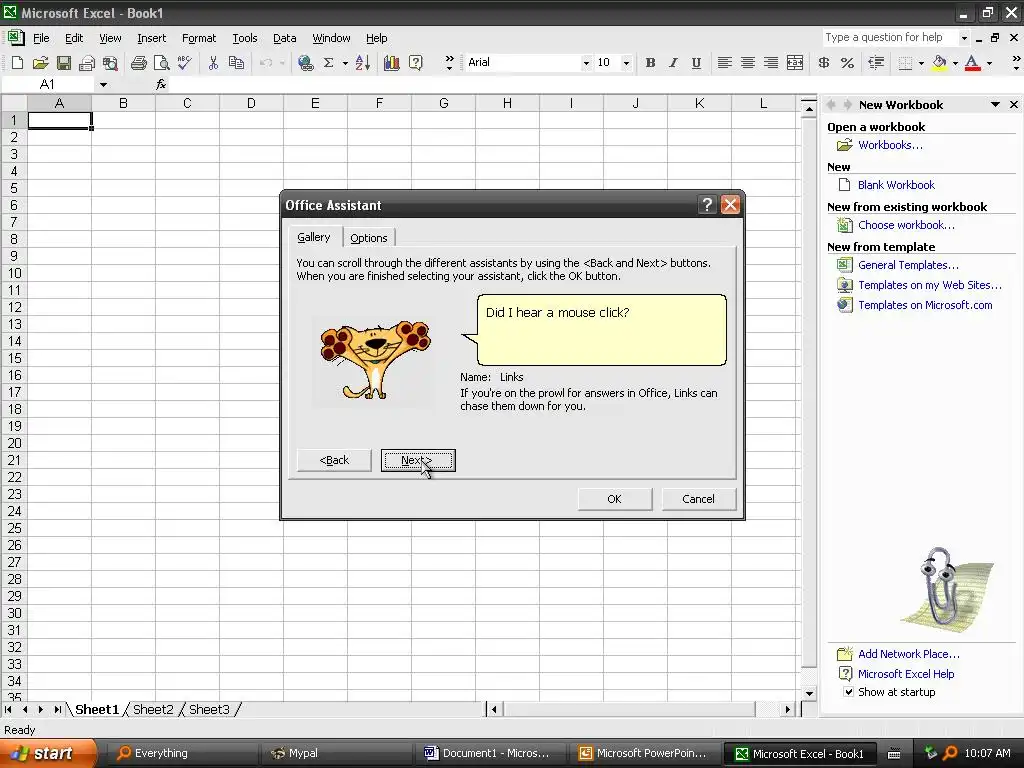
Task: Click the Insert Function fx icon
Action: [x=161, y=84]
